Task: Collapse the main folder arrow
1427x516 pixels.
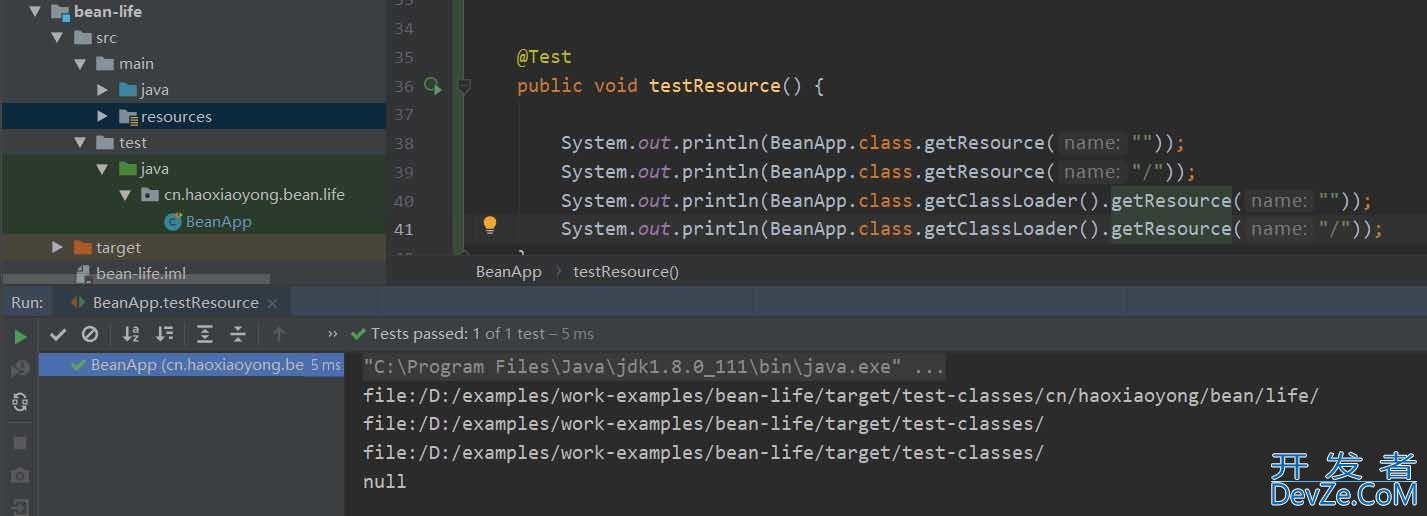Action: click(x=80, y=64)
